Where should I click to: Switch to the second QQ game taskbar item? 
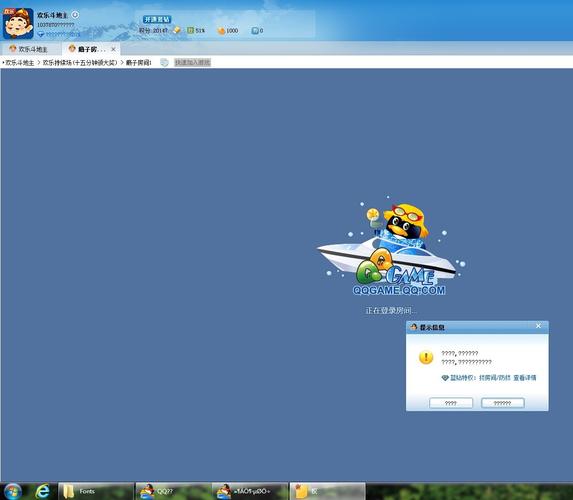point(250,492)
